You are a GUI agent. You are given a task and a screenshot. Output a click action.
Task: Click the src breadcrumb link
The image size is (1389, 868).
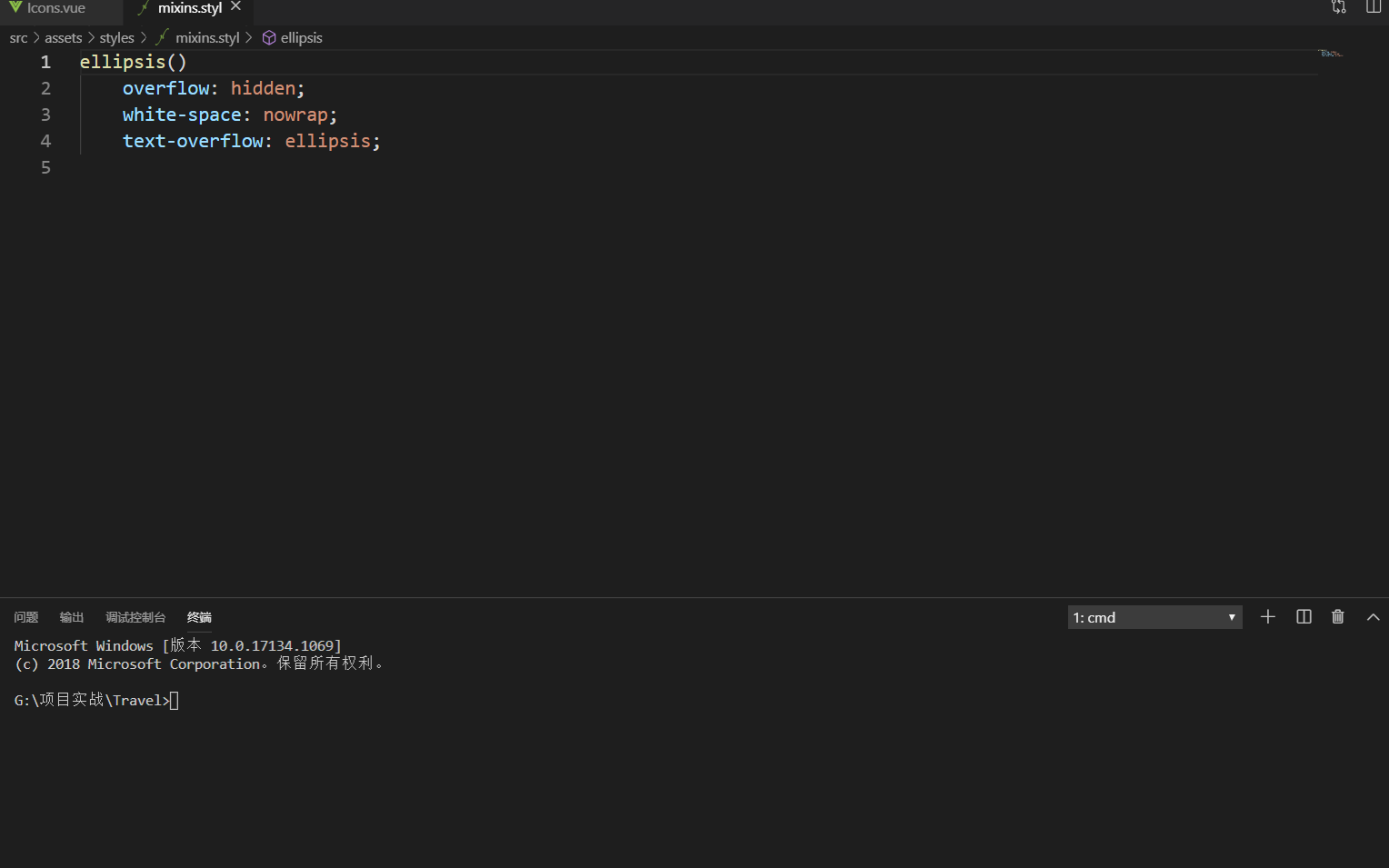tap(17, 37)
